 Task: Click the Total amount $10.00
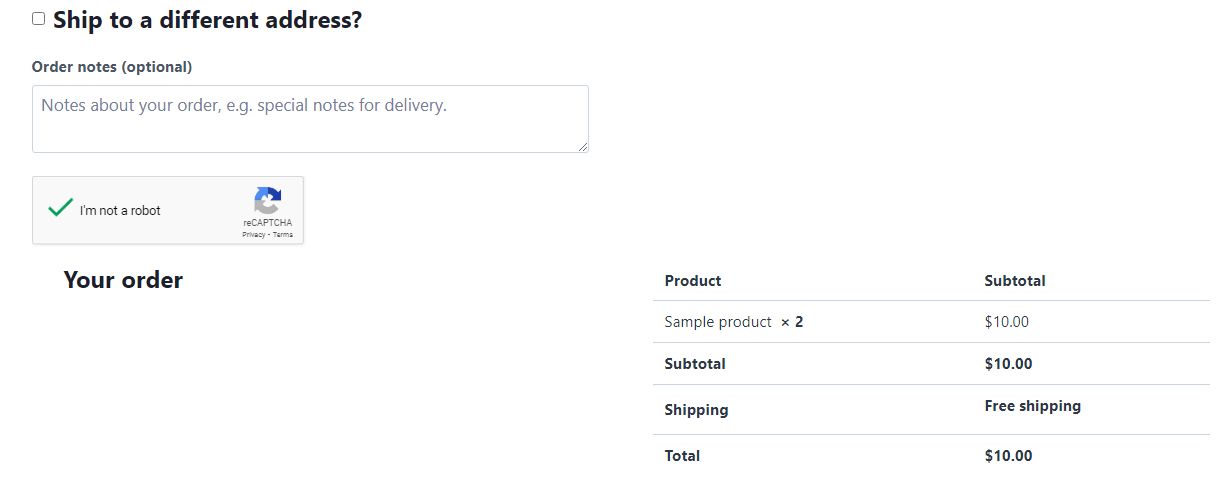(1008, 456)
